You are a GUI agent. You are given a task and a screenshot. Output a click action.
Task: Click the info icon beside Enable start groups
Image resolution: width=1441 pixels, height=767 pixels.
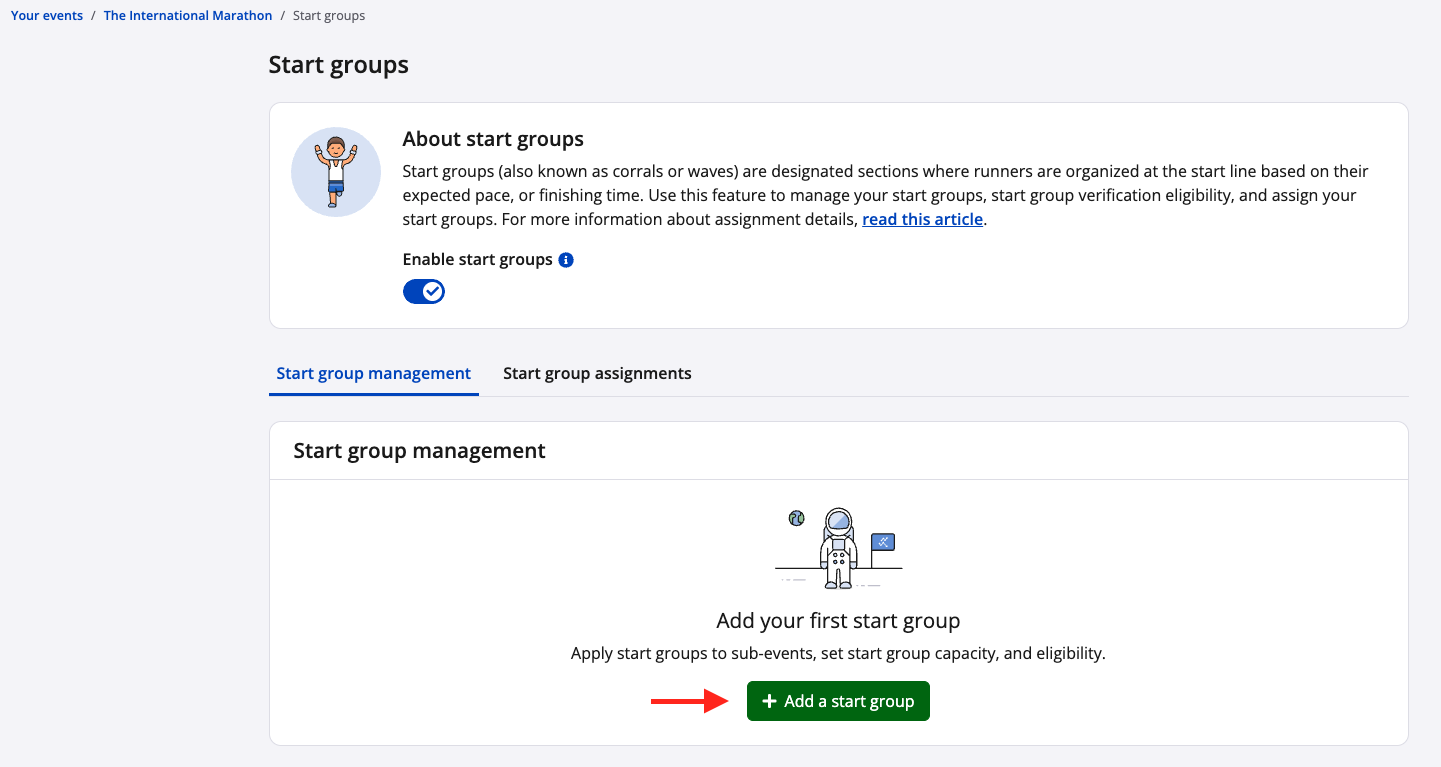566,260
